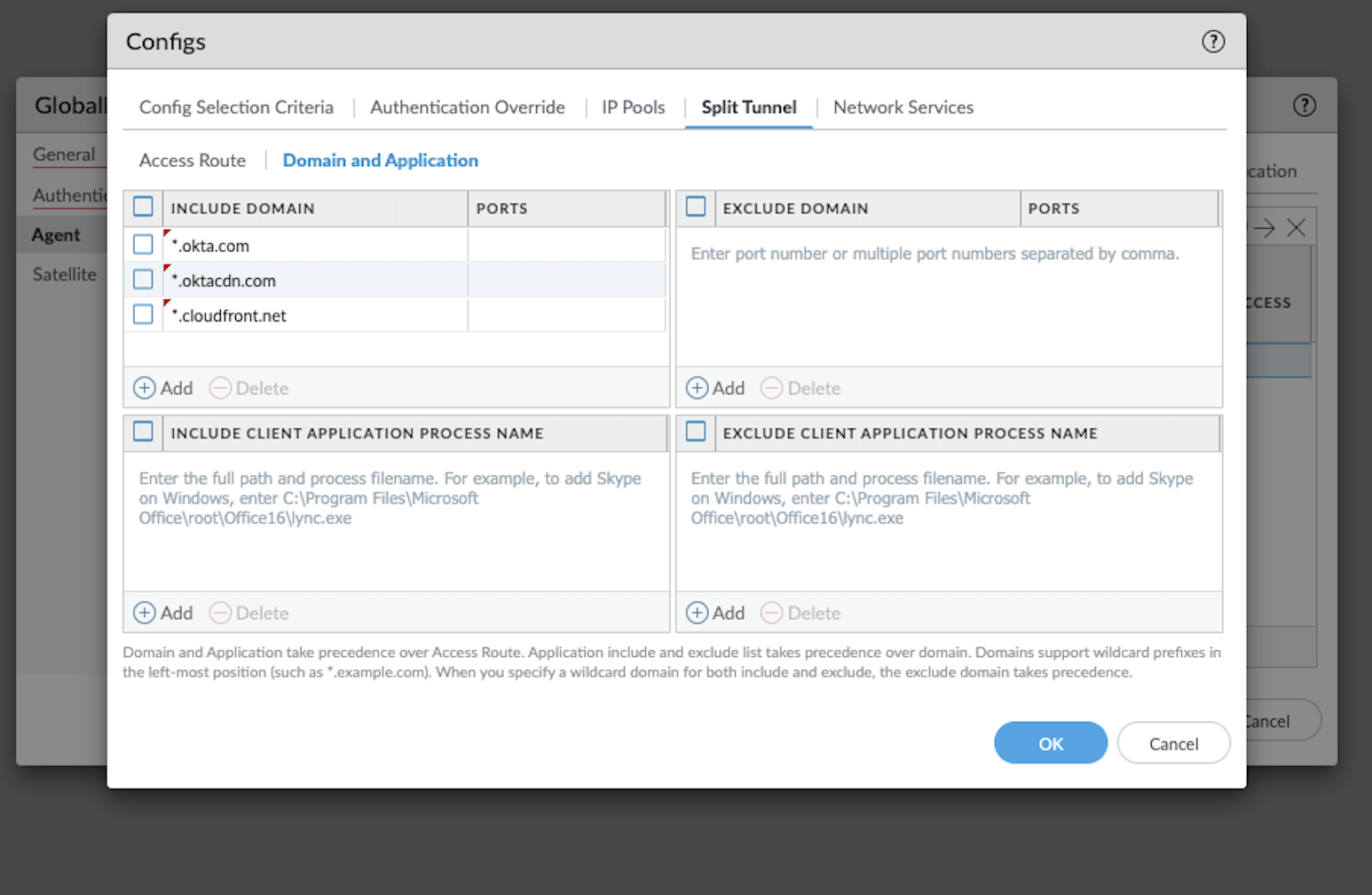The height and width of the screenshot is (895, 1372).
Task: Confirm the settings with OK
Action: [1050, 743]
